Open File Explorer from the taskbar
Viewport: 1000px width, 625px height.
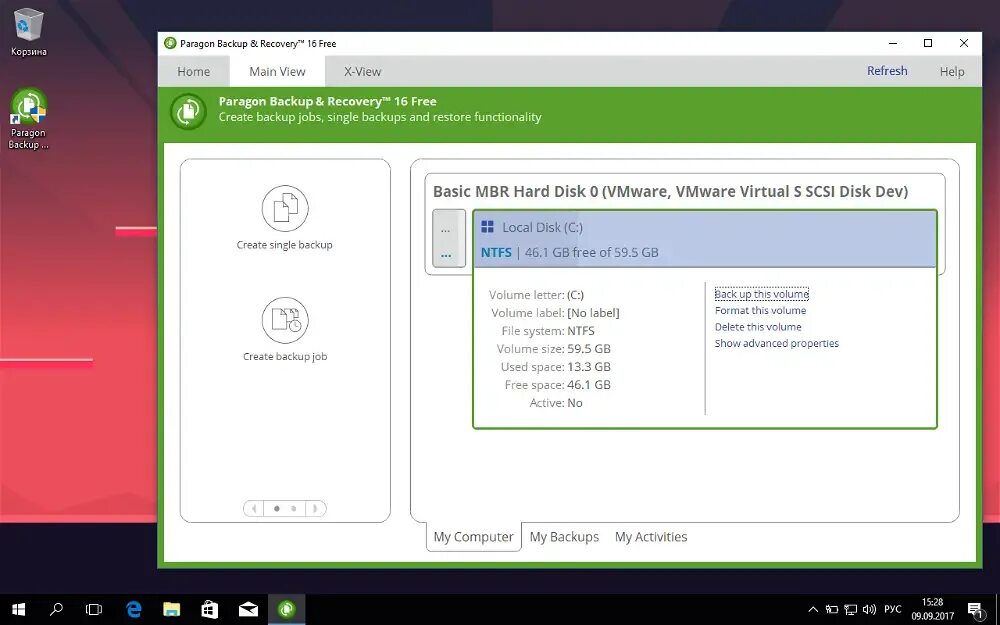click(x=172, y=610)
